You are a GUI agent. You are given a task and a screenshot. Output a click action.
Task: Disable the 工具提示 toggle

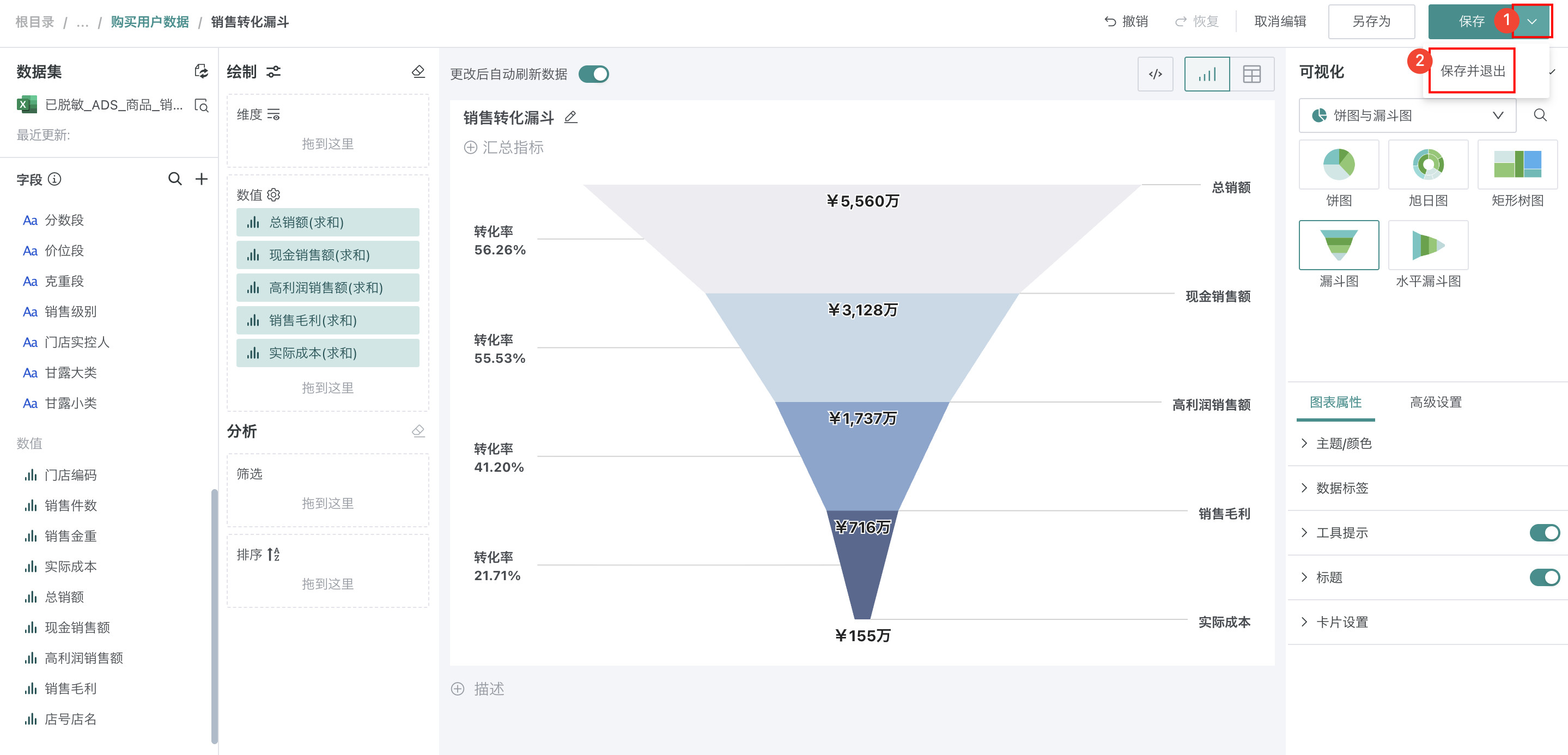pyautogui.click(x=1543, y=532)
